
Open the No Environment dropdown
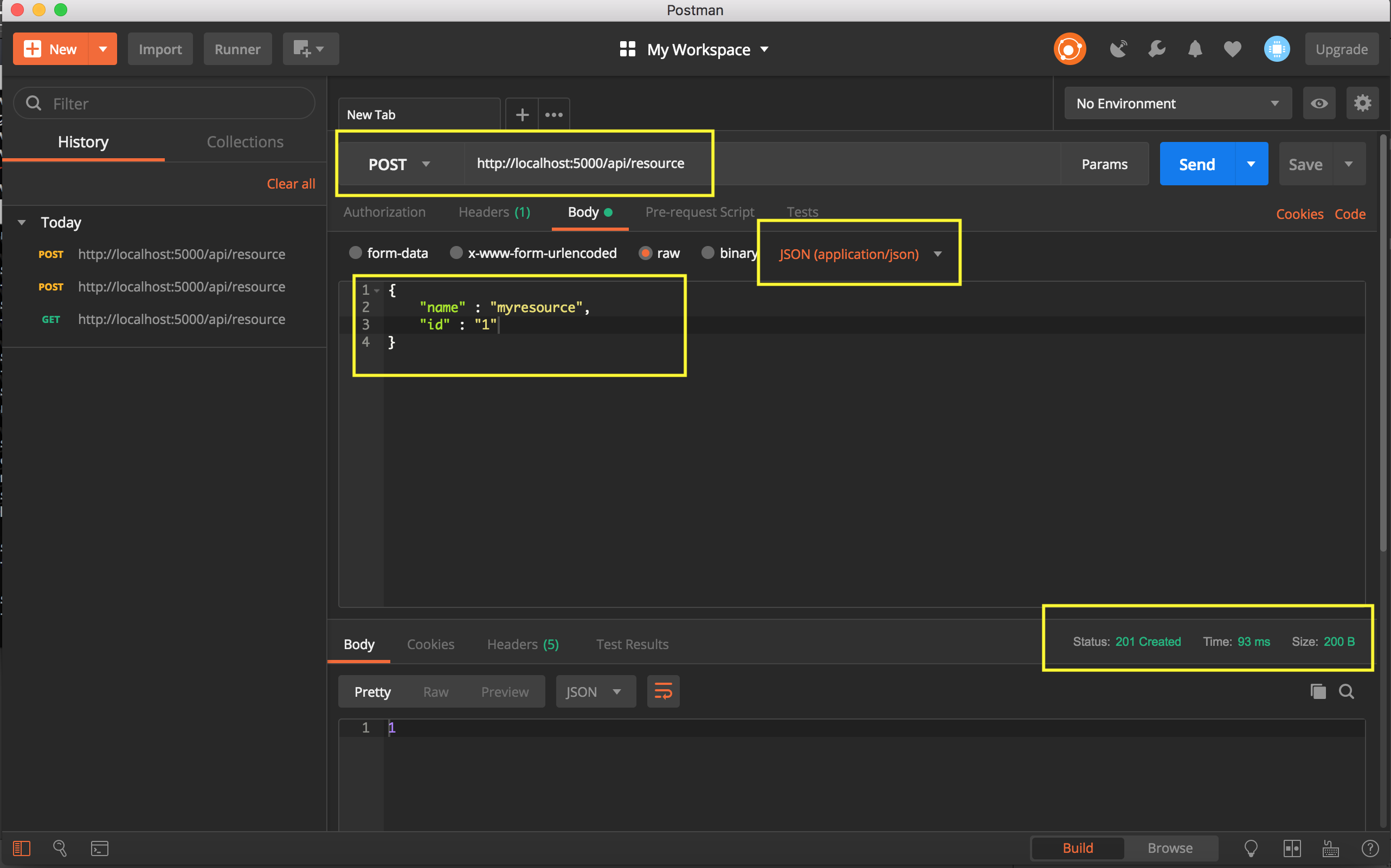pyautogui.click(x=1177, y=103)
